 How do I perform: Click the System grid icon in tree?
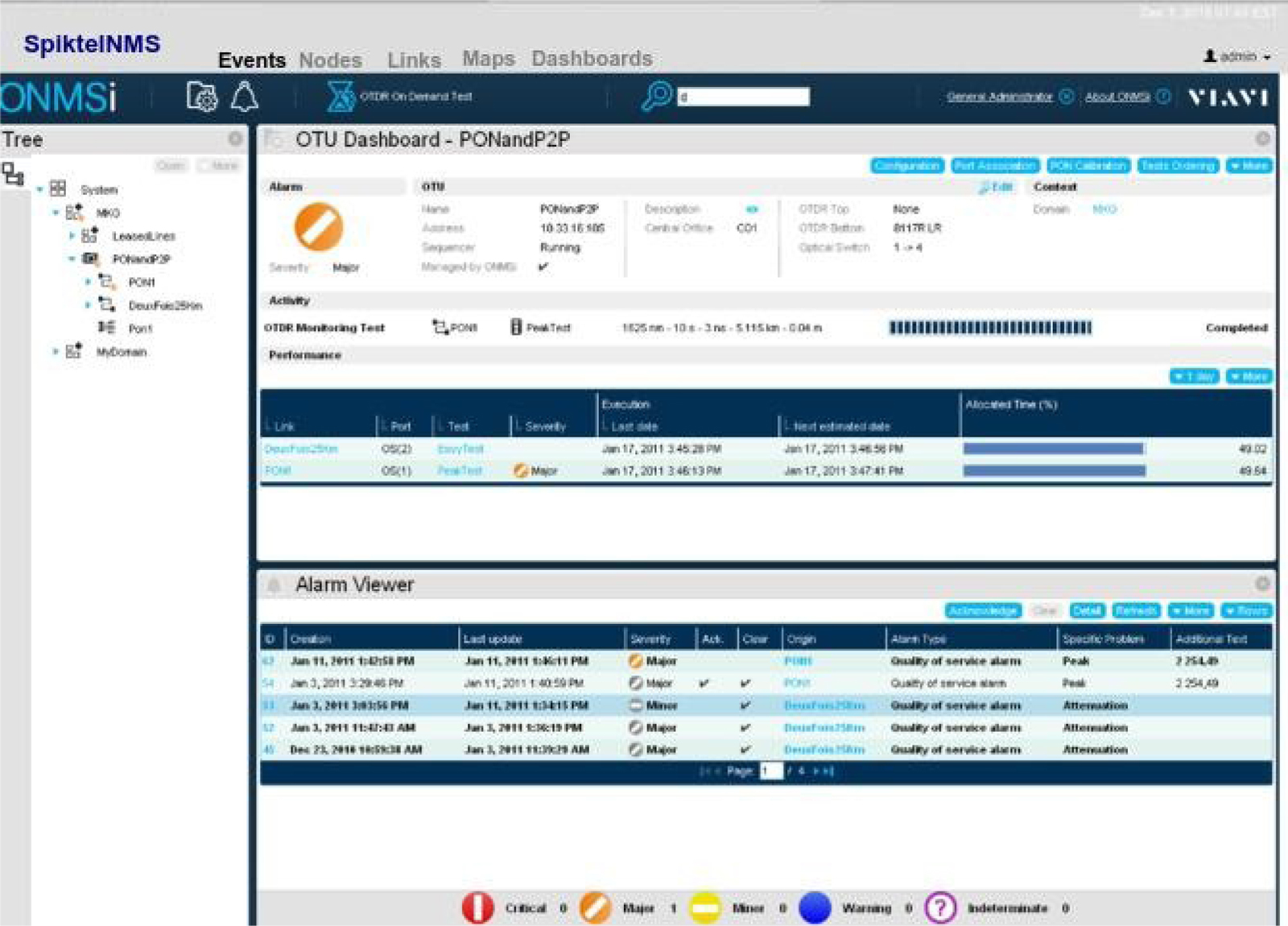pyautogui.click(x=58, y=188)
